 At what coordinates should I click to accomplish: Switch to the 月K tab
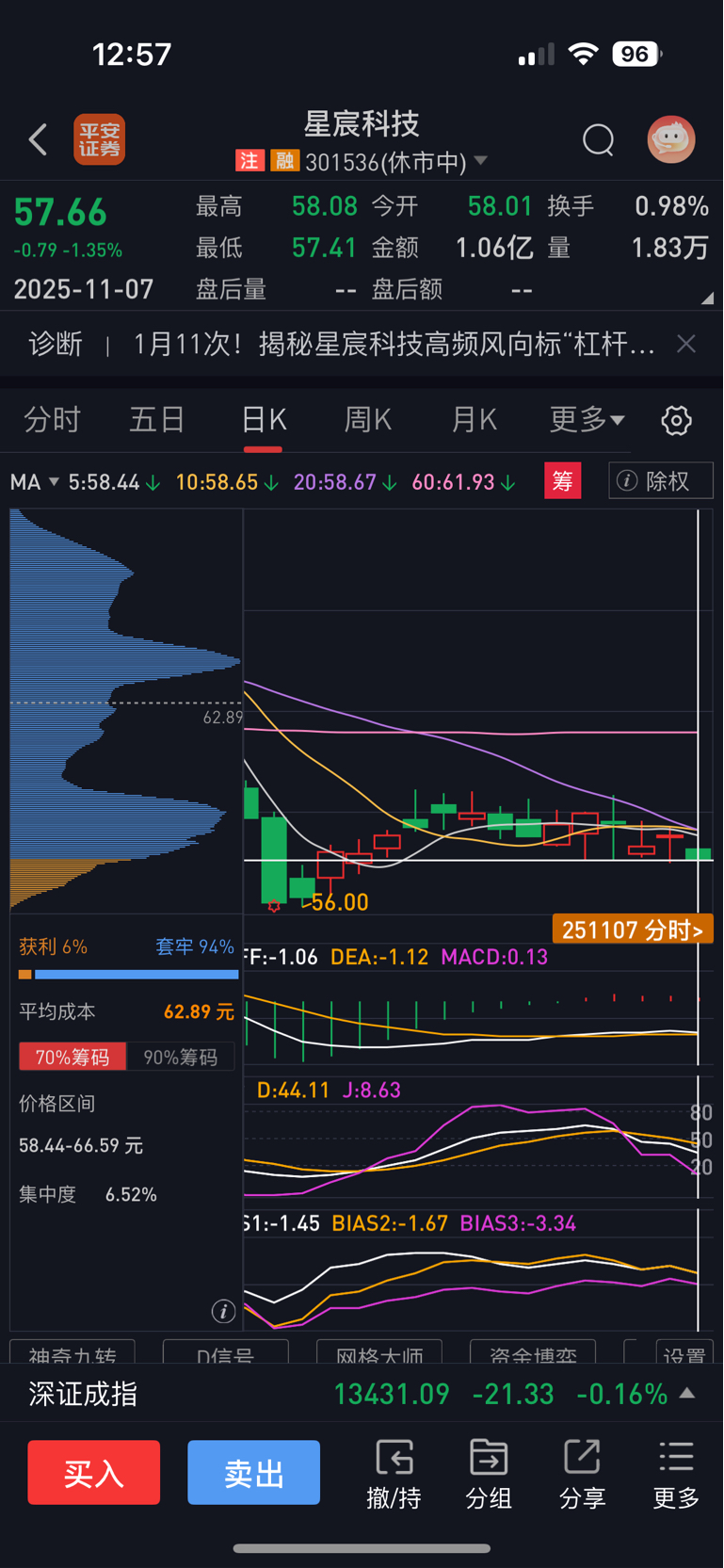click(x=474, y=419)
